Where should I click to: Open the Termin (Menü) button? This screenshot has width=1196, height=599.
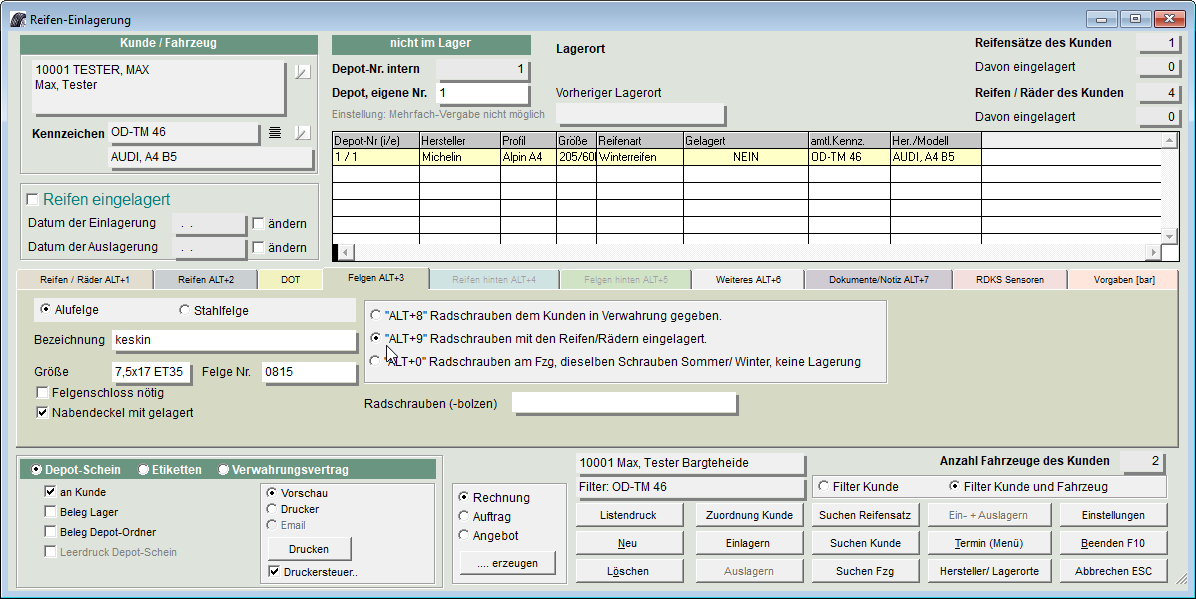pos(989,543)
